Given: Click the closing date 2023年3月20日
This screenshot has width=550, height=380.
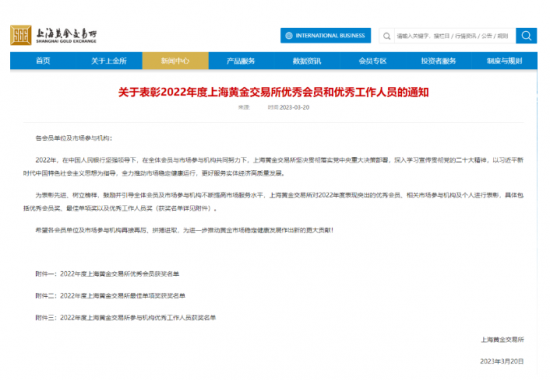Looking at the screenshot, I should (x=502, y=361).
